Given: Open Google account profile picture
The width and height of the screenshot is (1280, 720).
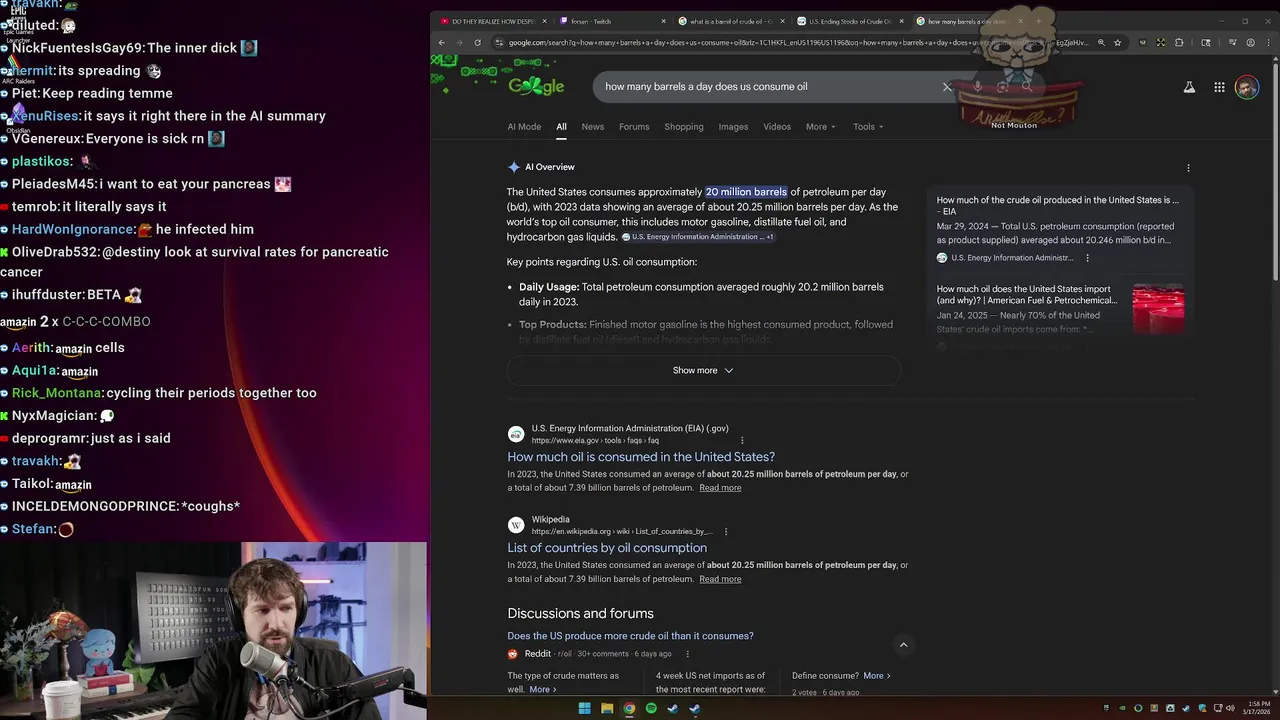Looking at the screenshot, I should tap(1246, 87).
